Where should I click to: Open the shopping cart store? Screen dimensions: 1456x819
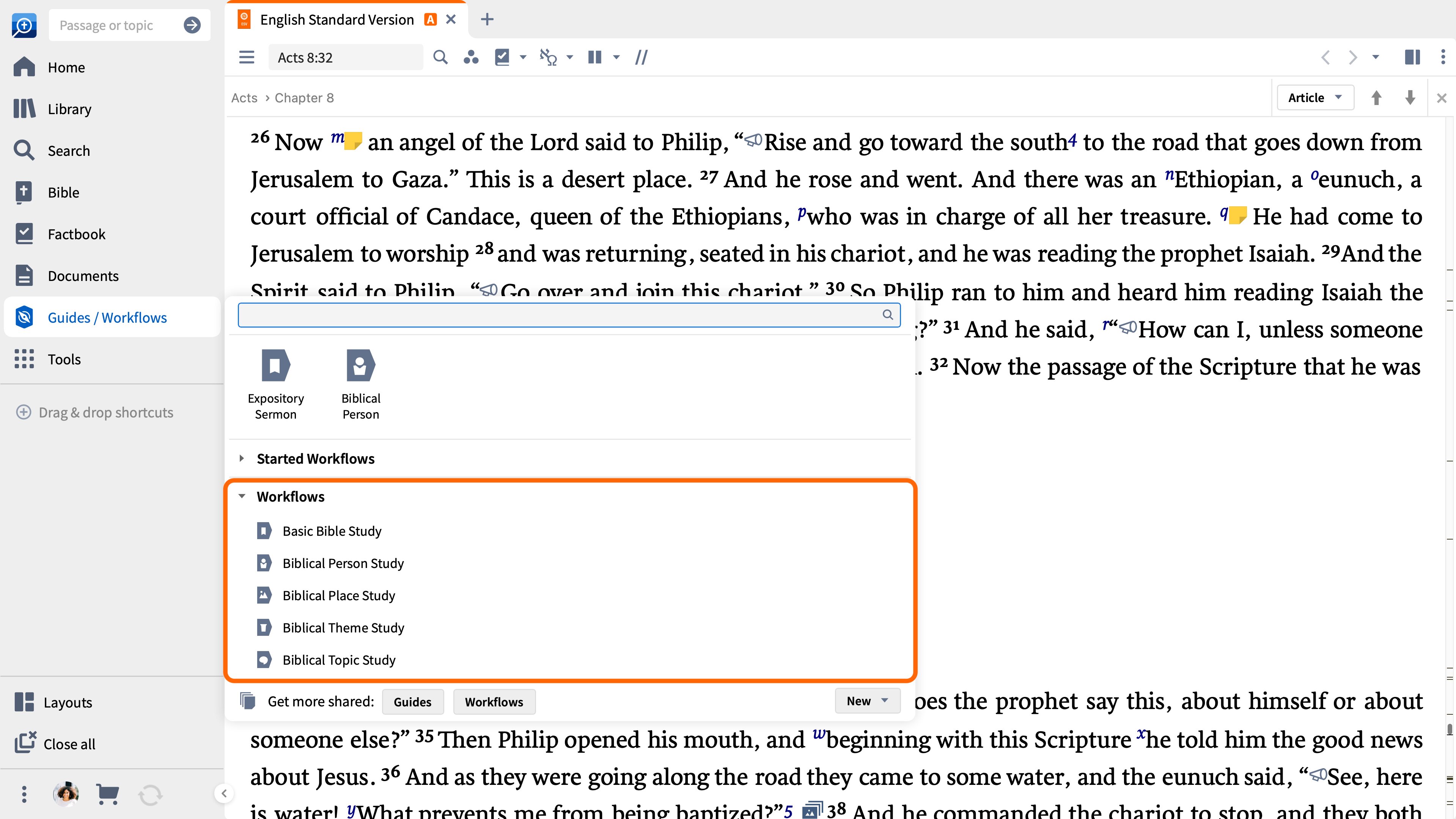coord(107,794)
